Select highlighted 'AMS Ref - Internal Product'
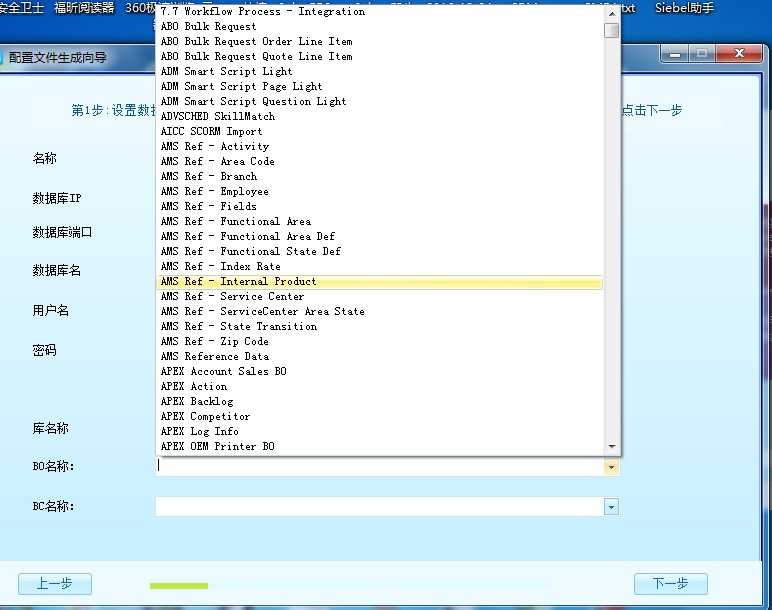Image resolution: width=772 pixels, height=610 pixels. (379, 282)
